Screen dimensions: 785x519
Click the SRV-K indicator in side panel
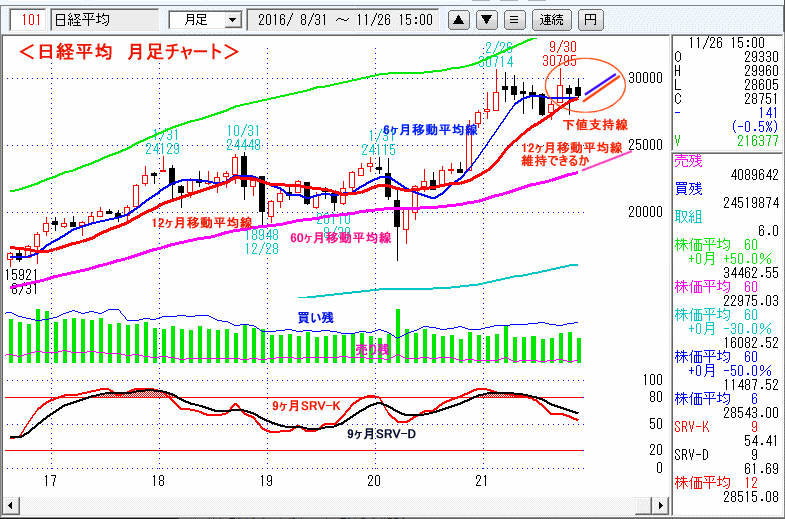tap(690, 426)
